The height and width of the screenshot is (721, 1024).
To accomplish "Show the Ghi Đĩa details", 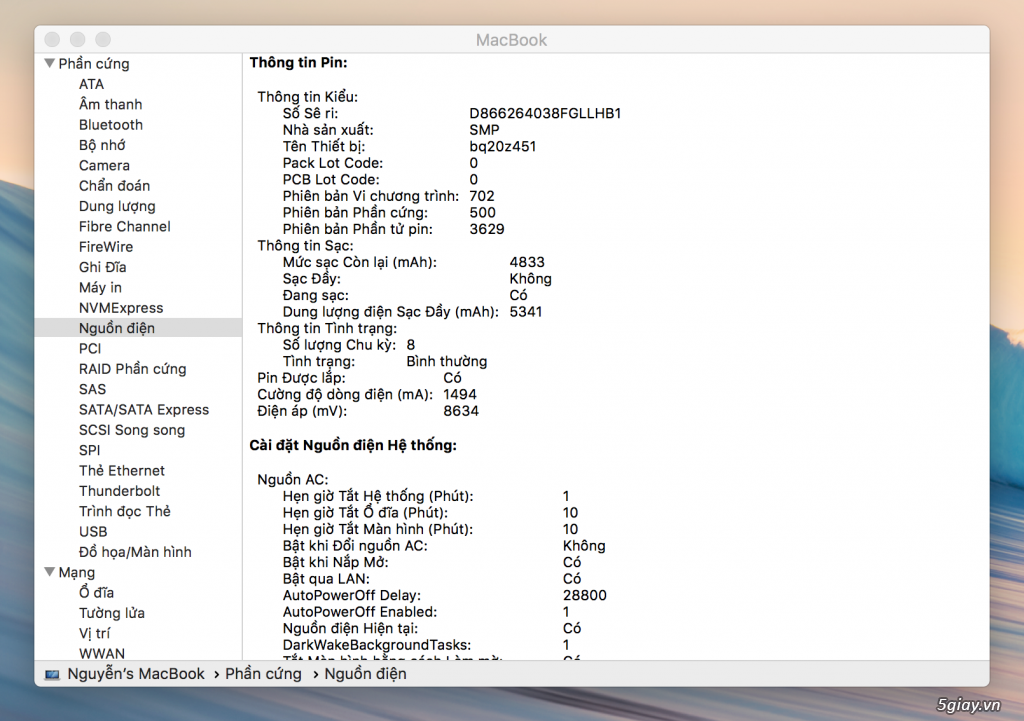I will (103, 267).
